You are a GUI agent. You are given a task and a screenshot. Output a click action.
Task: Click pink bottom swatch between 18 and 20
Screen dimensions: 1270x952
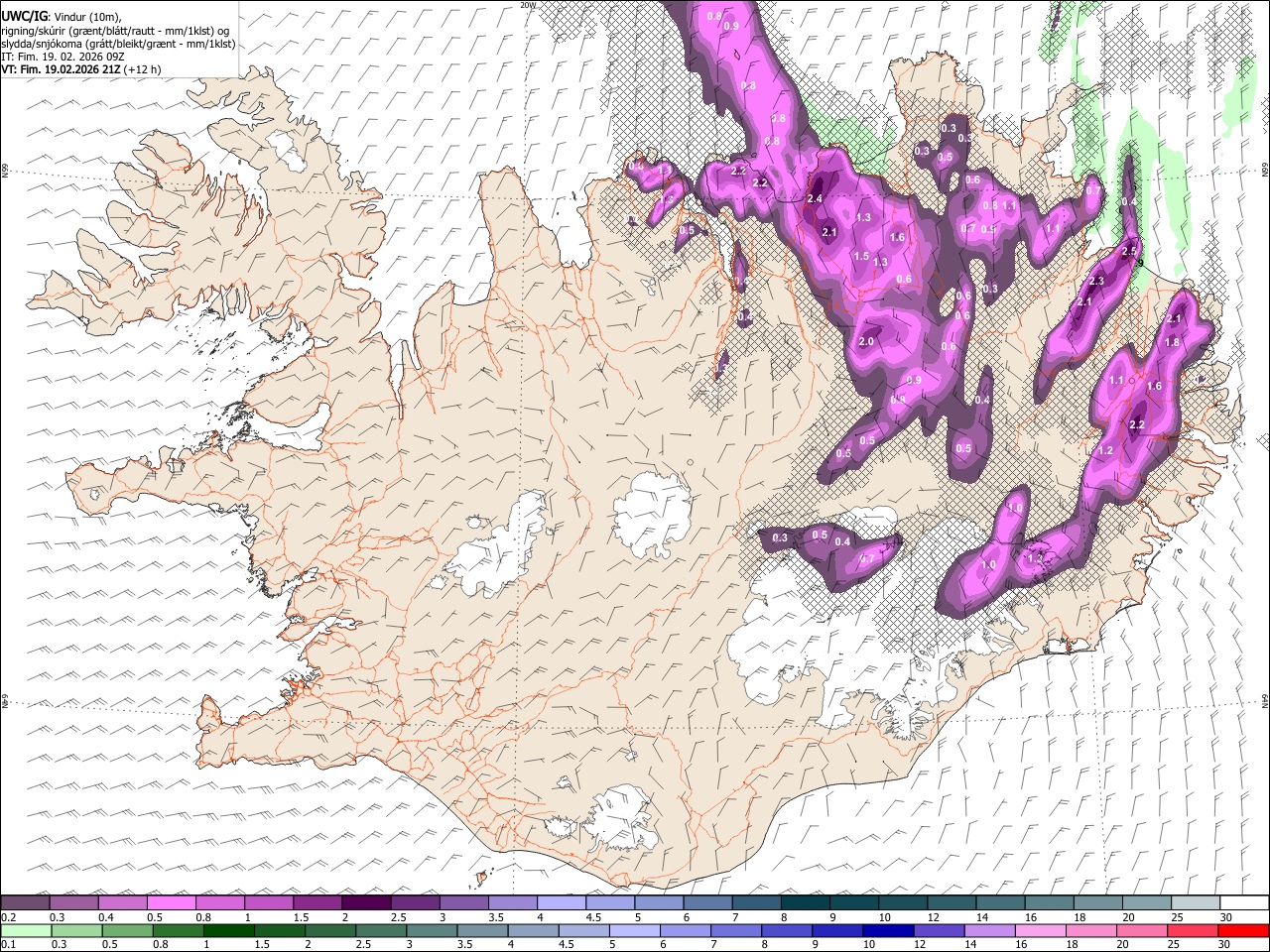1092,930
